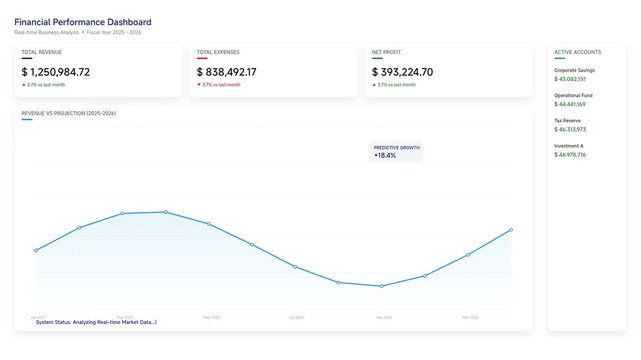The image size is (641, 360).
Task: Click the $ 44,441,169 balance
Action: coord(570,104)
